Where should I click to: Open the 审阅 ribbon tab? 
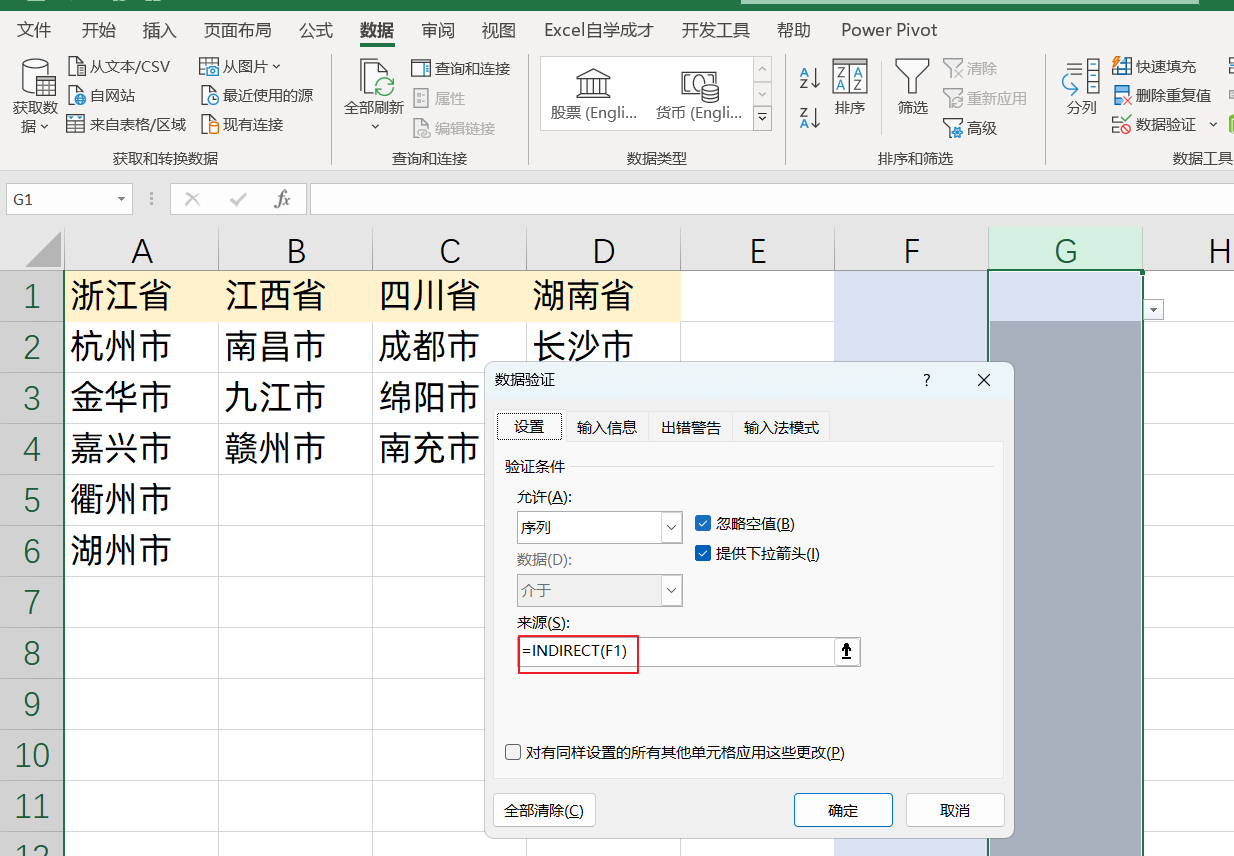[x=438, y=30]
